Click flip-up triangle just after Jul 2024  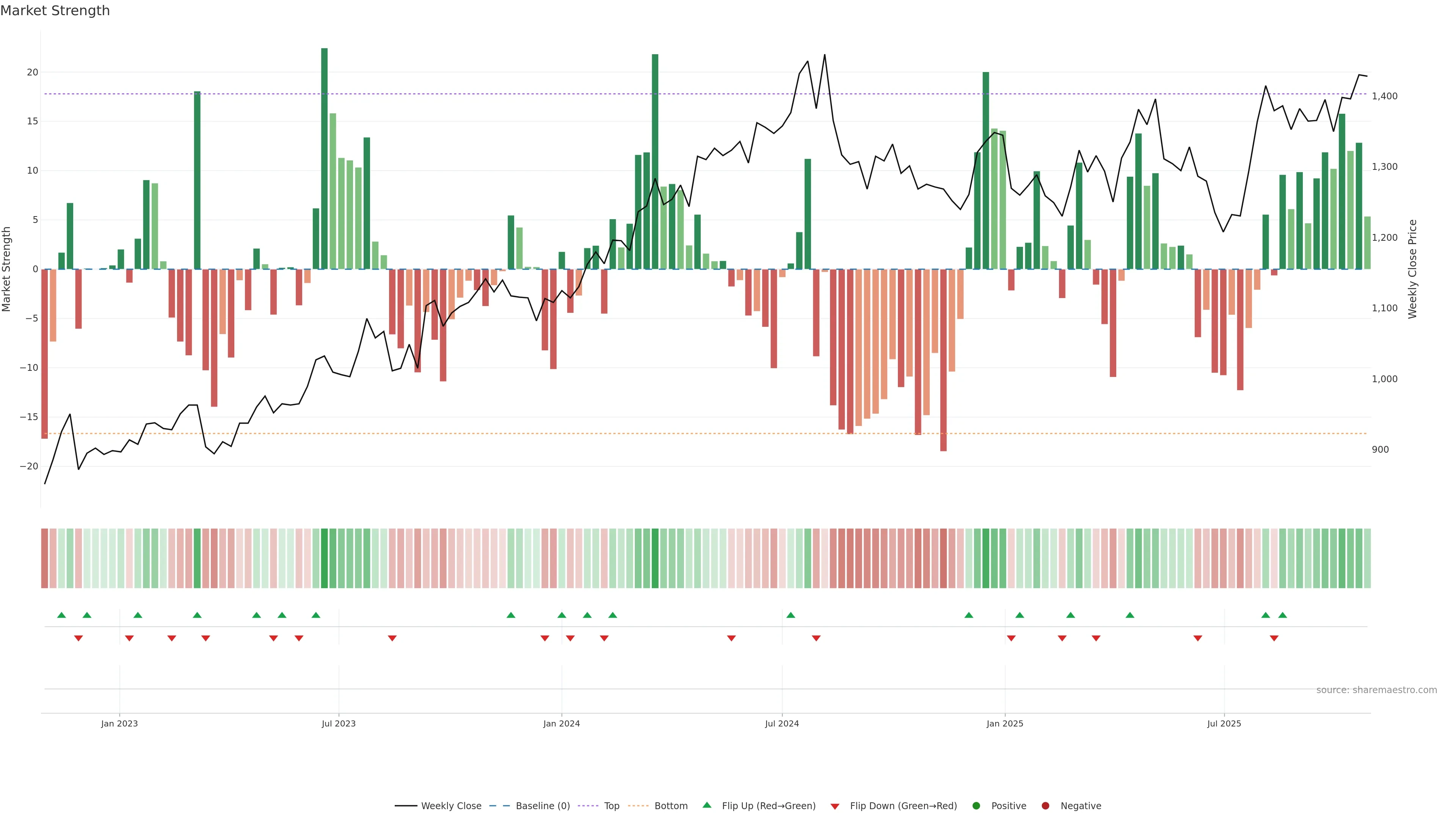pyautogui.click(x=791, y=615)
